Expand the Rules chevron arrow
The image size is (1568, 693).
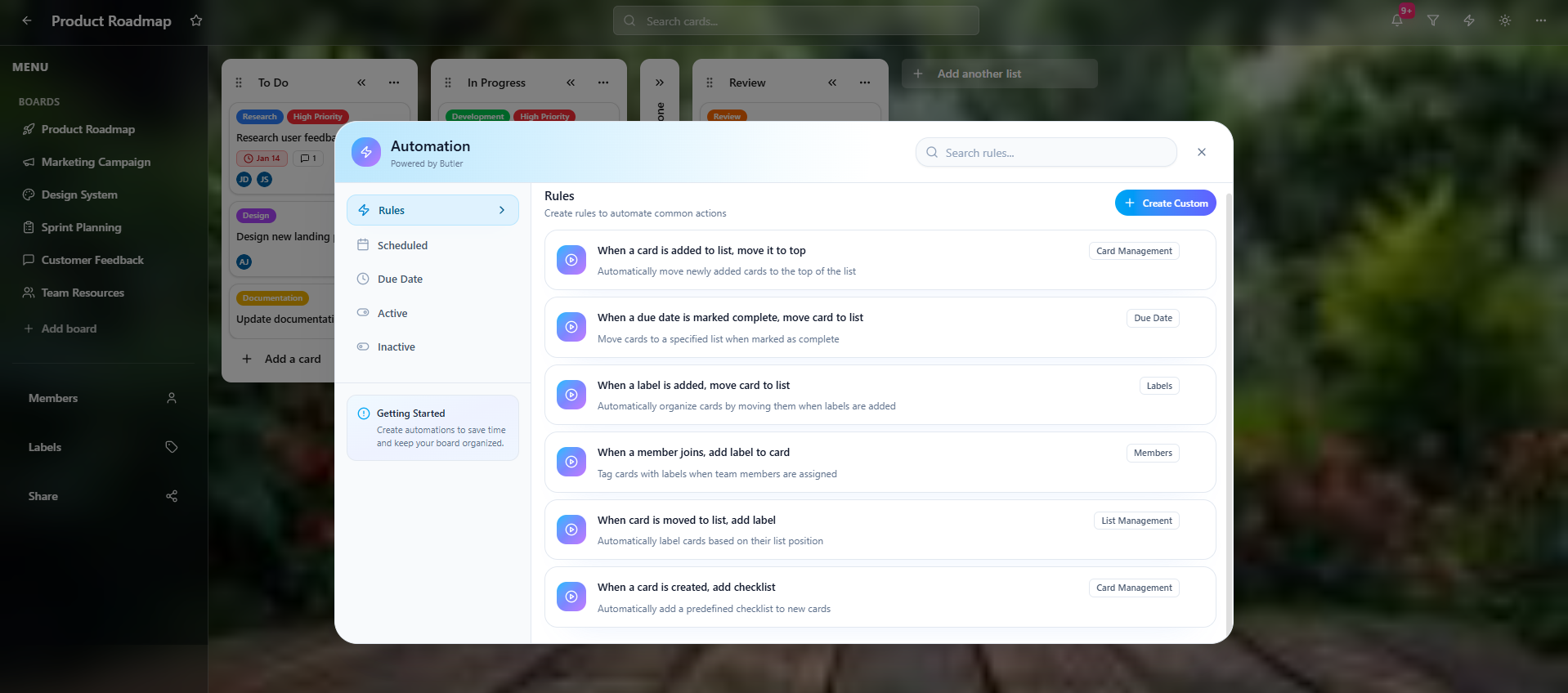[502, 210]
